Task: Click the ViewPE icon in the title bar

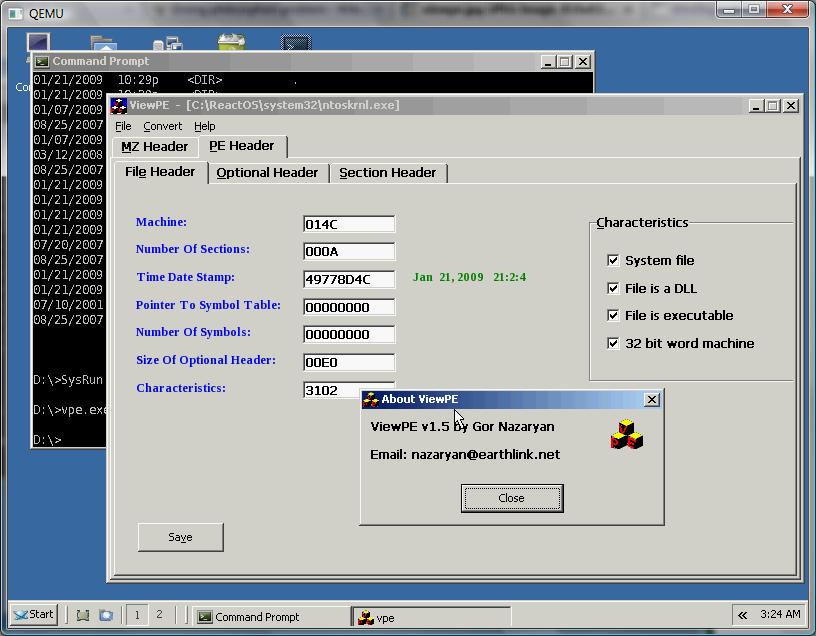Action: pyautogui.click(x=119, y=106)
